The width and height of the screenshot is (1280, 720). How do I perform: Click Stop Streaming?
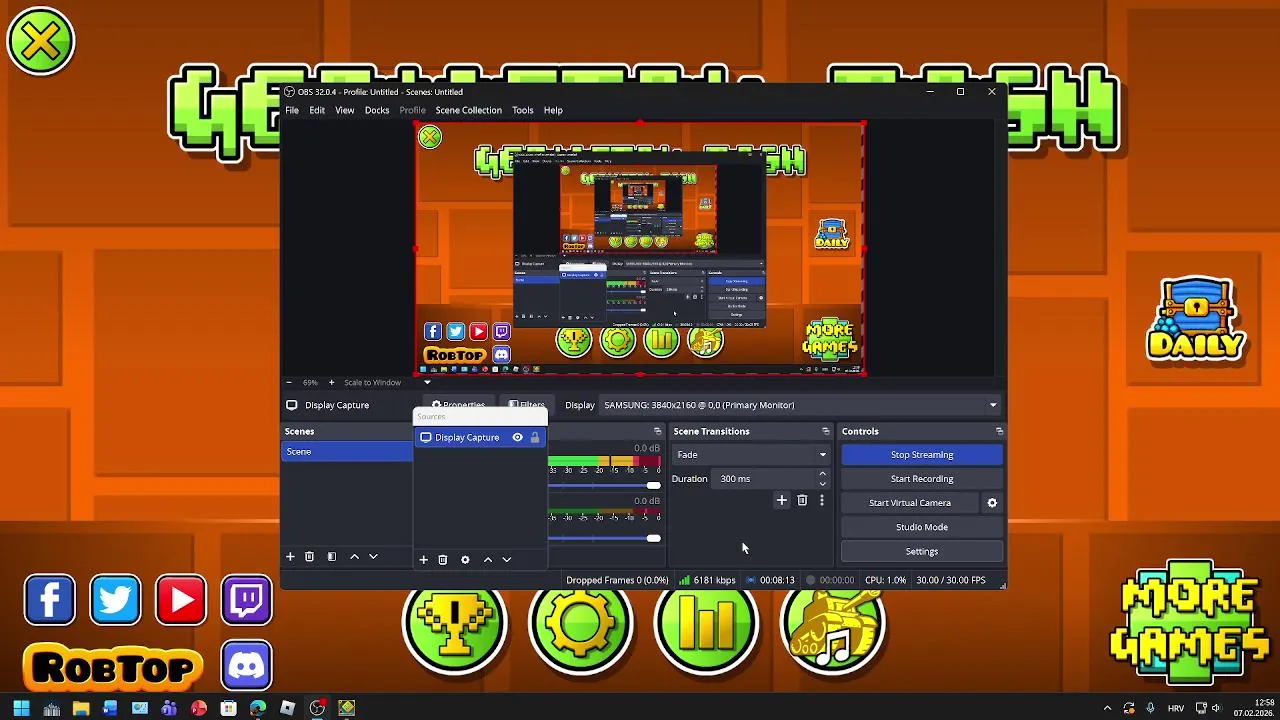point(921,454)
